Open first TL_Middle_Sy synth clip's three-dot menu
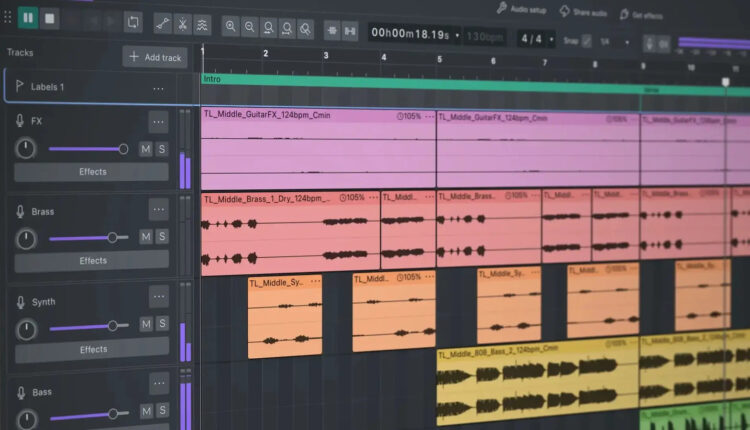750x430 pixels. tap(315, 281)
